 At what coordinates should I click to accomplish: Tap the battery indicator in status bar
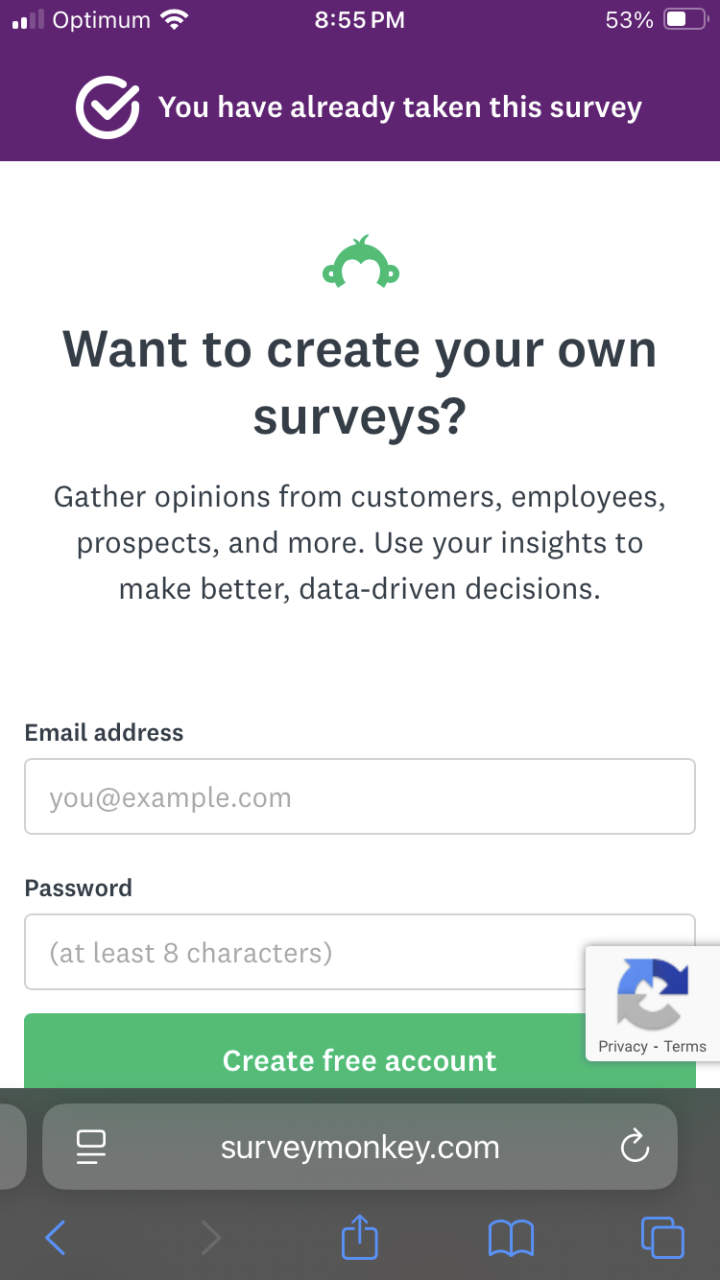coord(685,20)
